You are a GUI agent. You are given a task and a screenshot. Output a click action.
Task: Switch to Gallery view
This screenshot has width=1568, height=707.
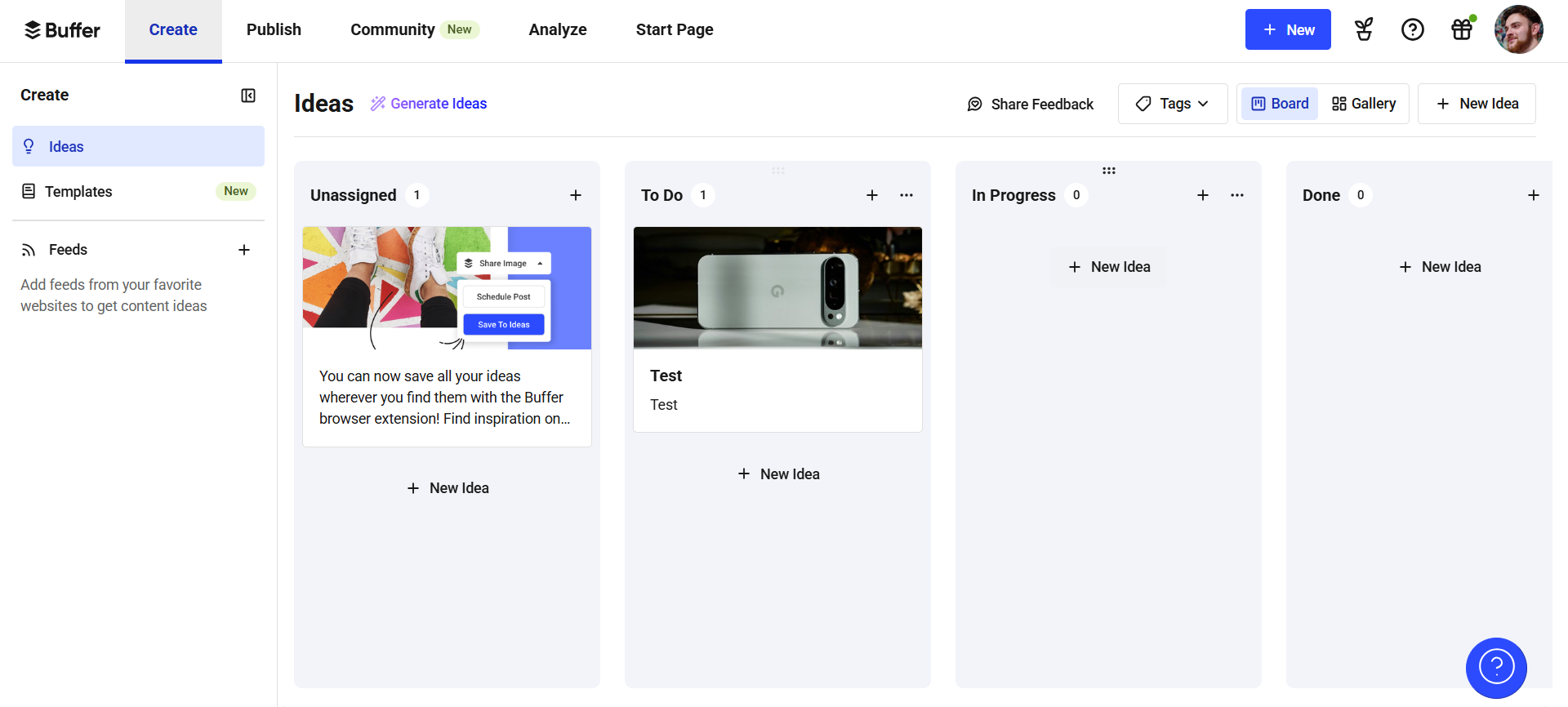click(1364, 104)
